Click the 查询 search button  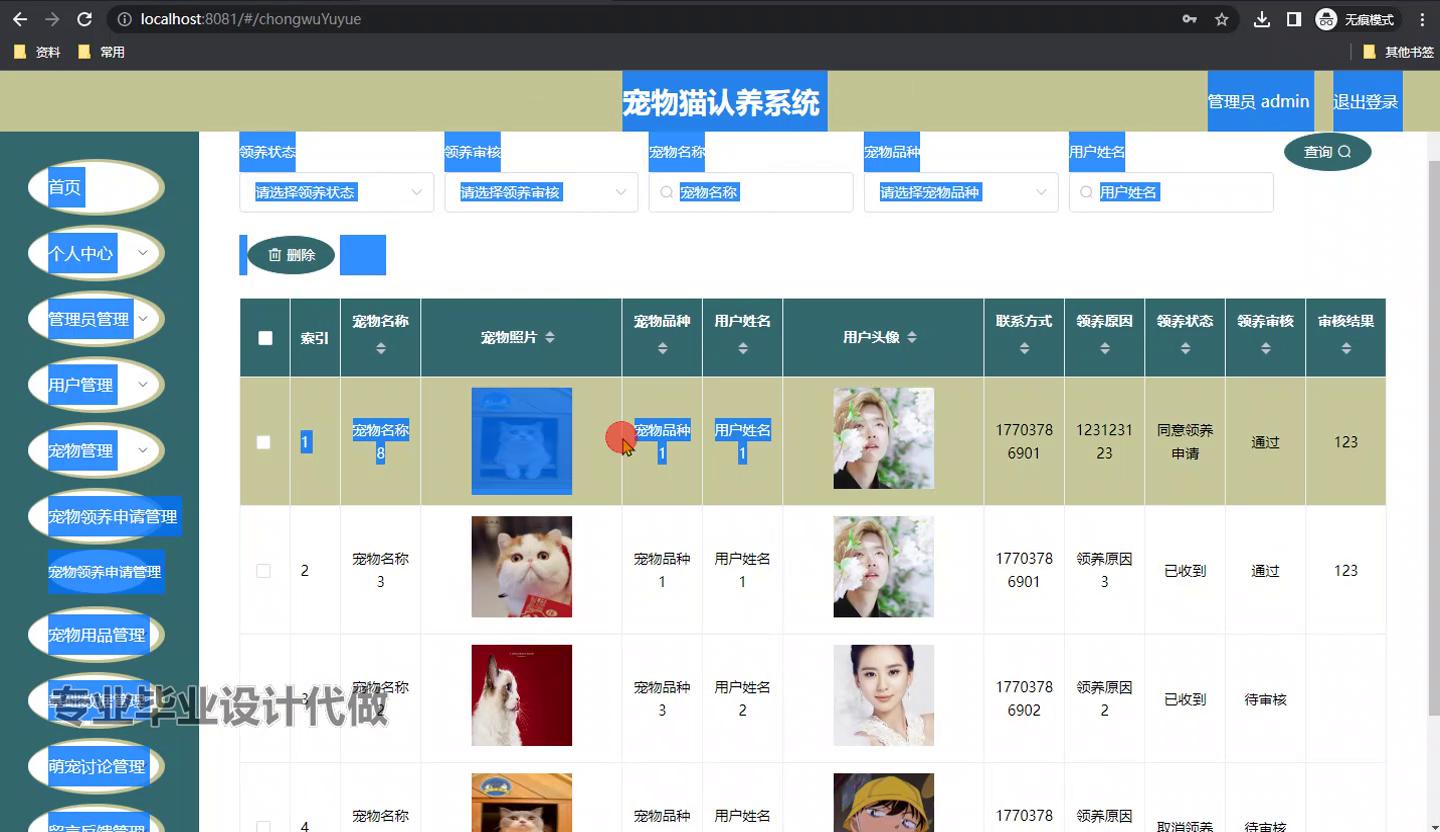tap(1327, 152)
